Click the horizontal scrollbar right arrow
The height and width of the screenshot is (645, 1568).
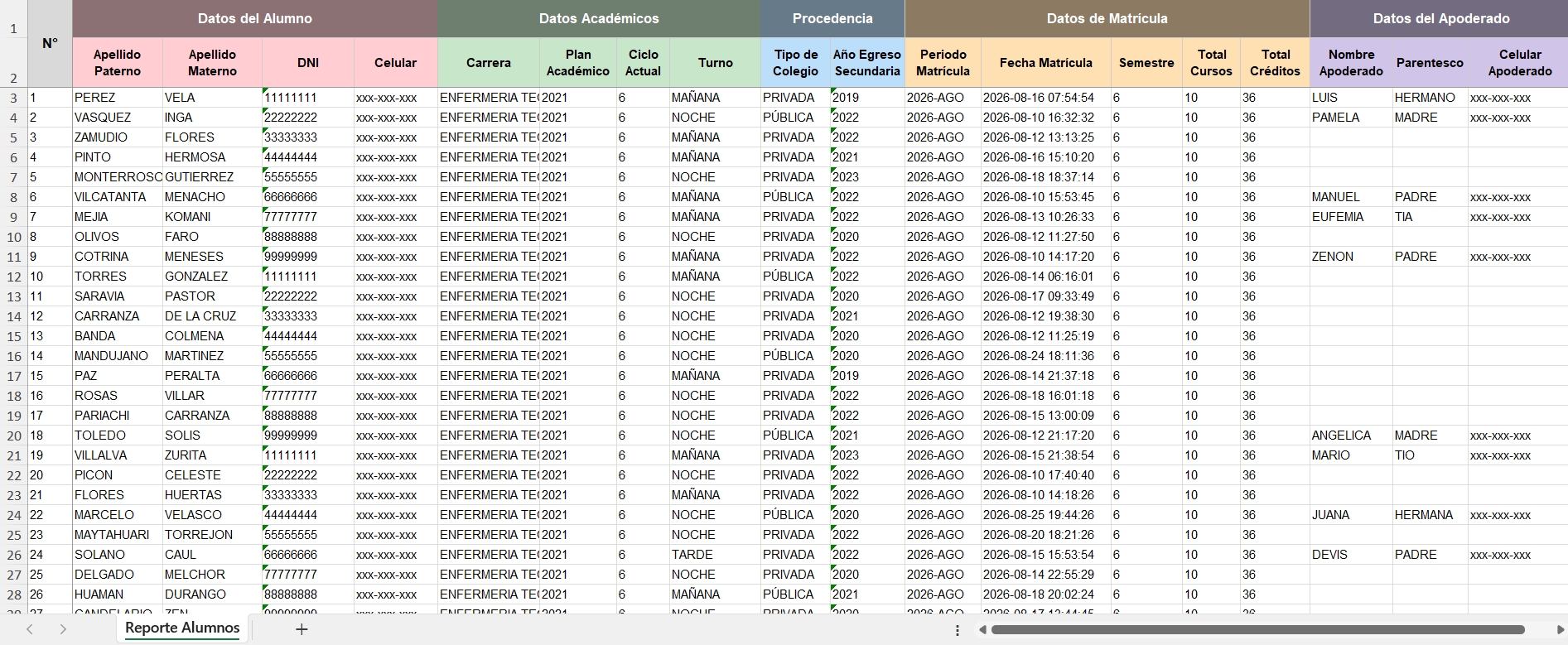pos(1560,630)
